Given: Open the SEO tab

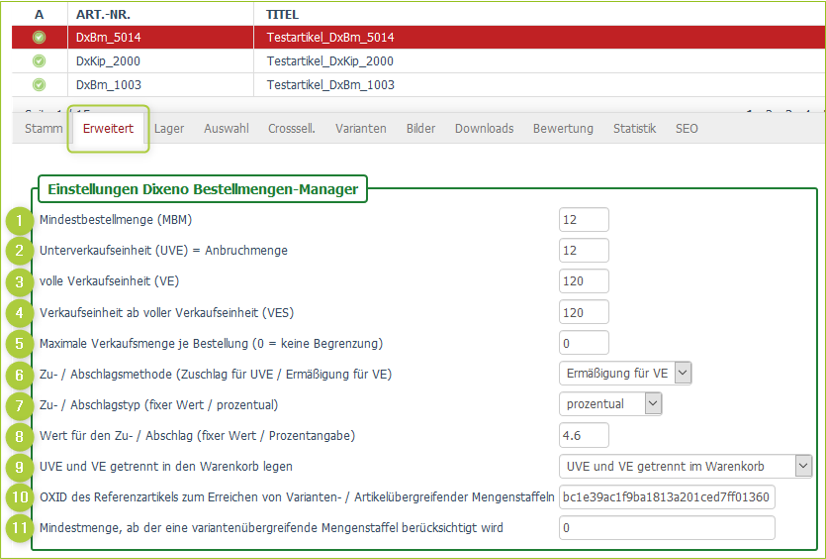Looking at the screenshot, I should pos(686,129).
